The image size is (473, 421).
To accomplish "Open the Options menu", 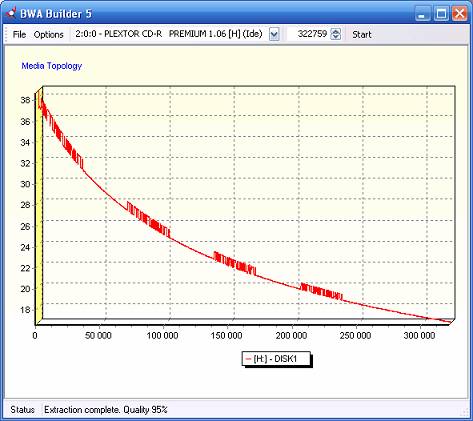I will (49, 34).
